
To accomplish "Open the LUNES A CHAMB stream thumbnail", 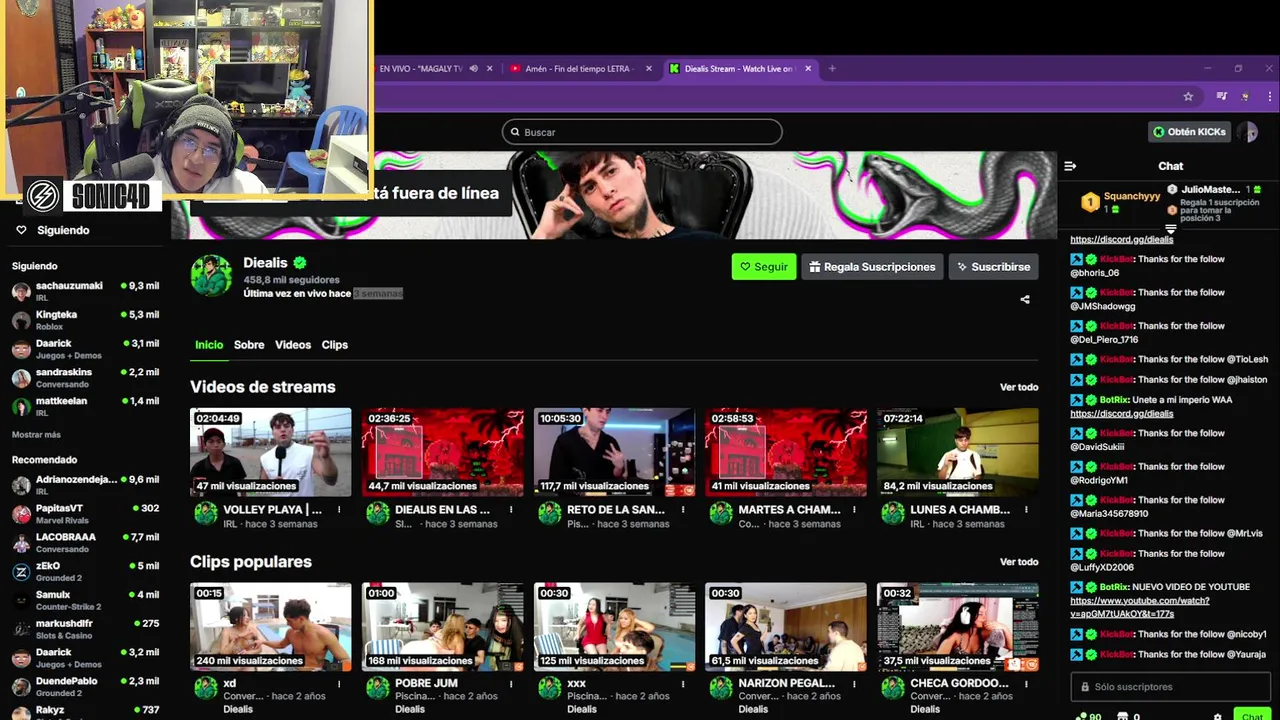I will click(958, 452).
